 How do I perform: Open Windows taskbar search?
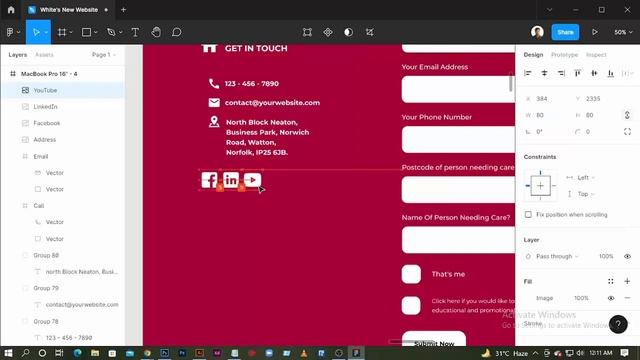coord(25,353)
